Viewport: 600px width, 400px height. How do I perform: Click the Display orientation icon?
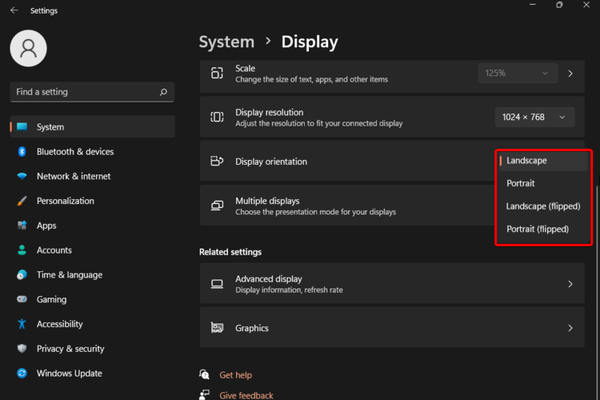217,161
